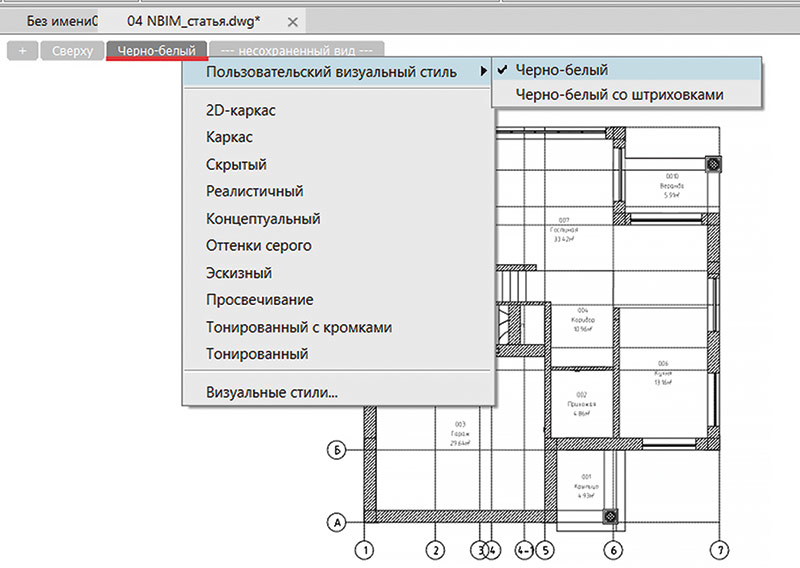Apply the Тонированный с кромками style
This screenshot has width=800, height=568.
(298, 327)
